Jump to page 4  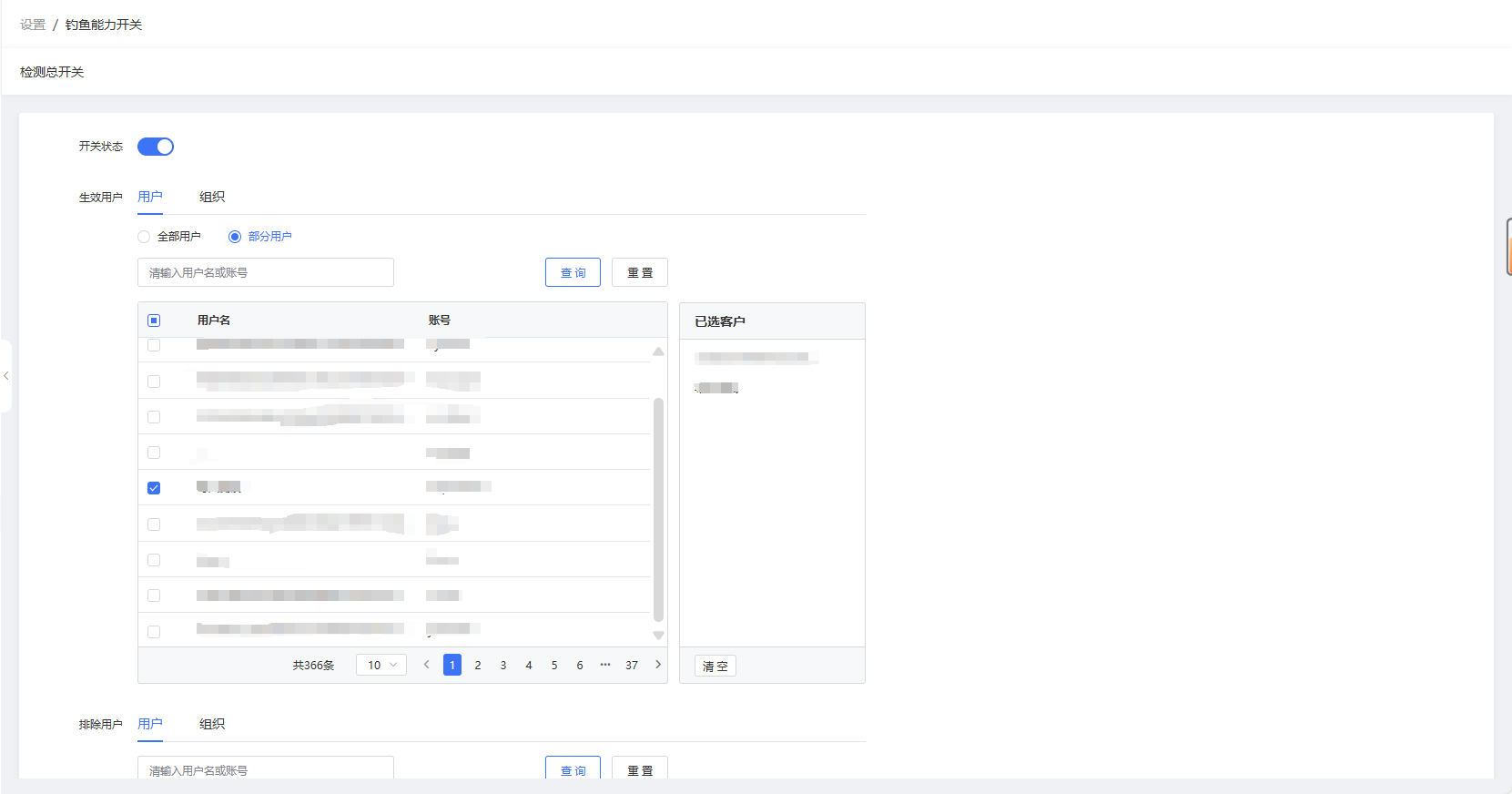coord(529,665)
